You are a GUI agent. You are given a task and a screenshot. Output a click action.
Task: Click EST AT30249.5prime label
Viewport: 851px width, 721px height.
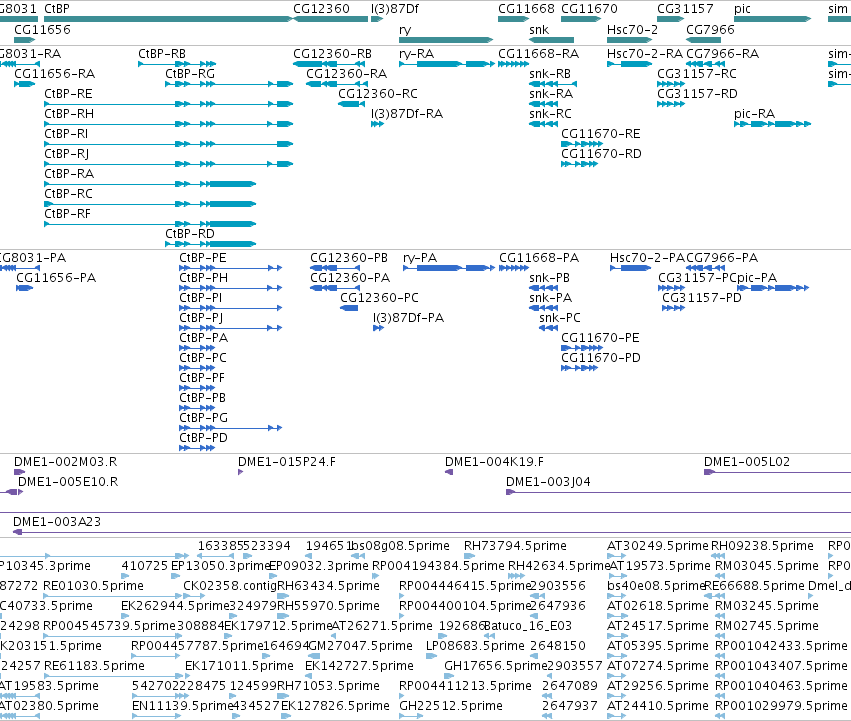click(658, 546)
